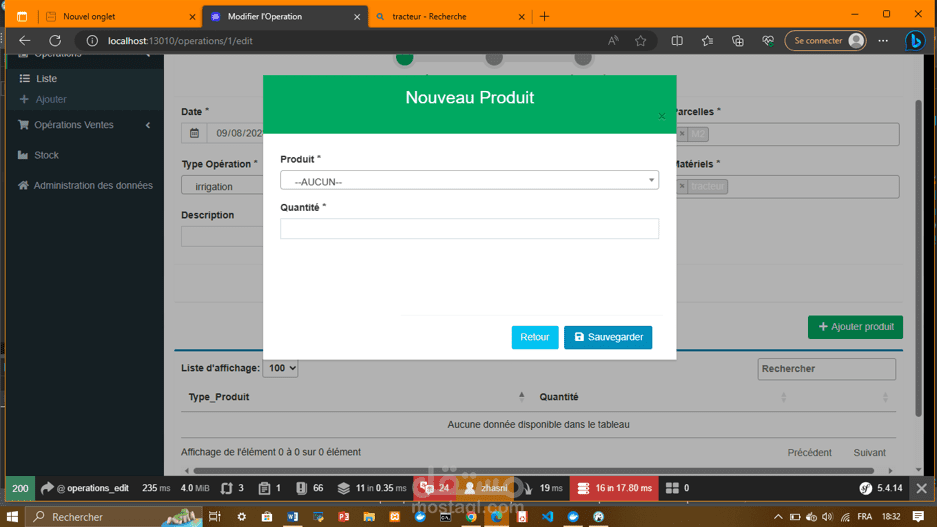Open the Produit dropdown showing --AUCUN--
The height and width of the screenshot is (528, 937).
(x=469, y=180)
